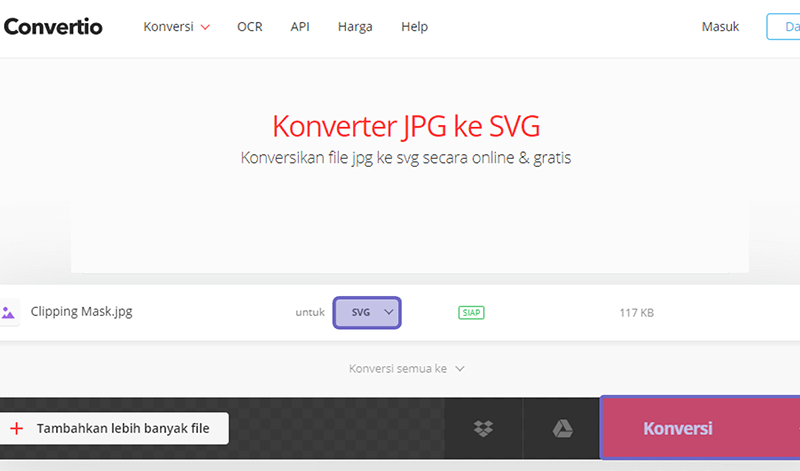Expand the Konversi semua ke dropdown
This screenshot has width=800, height=471.
pos(407,368)
